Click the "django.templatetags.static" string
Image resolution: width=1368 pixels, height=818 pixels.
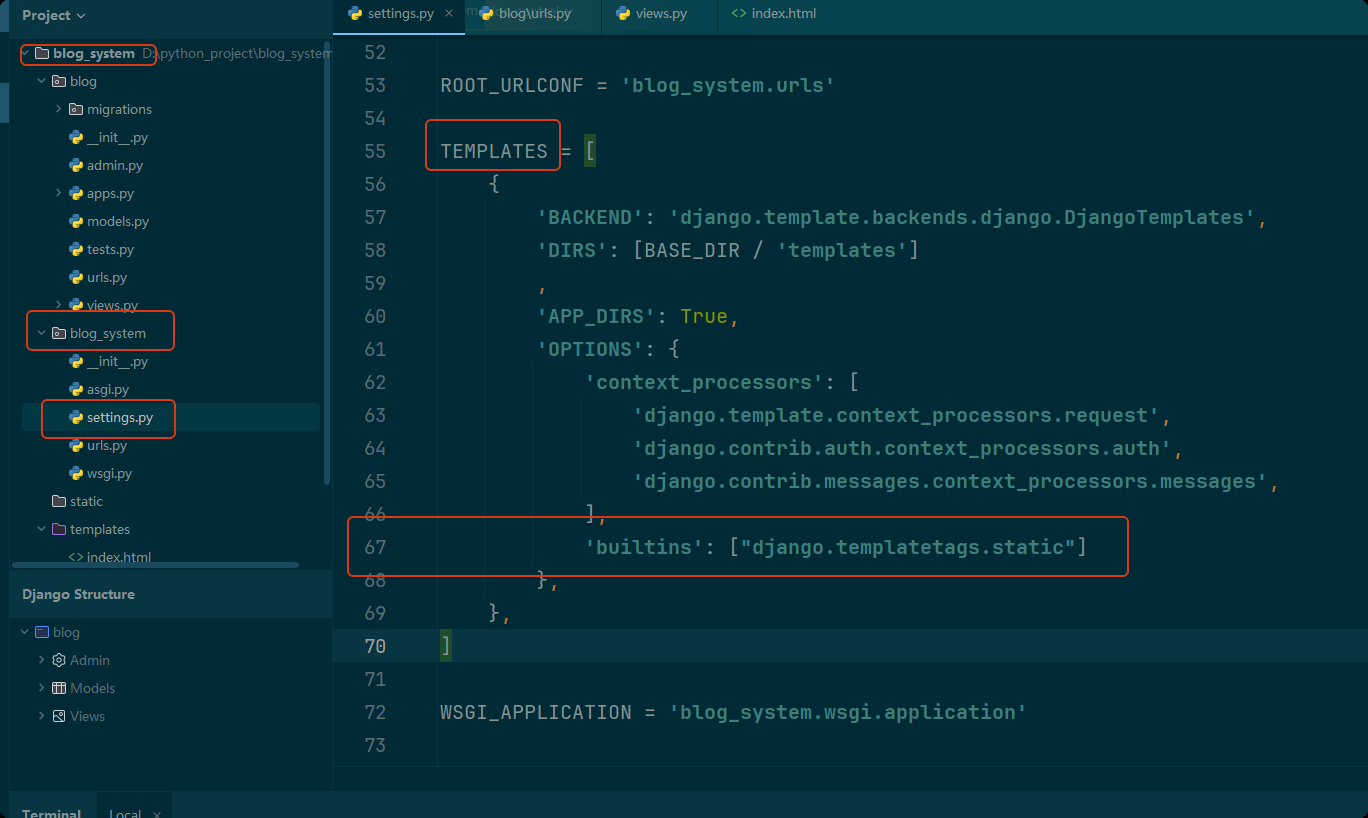point(908,547)
